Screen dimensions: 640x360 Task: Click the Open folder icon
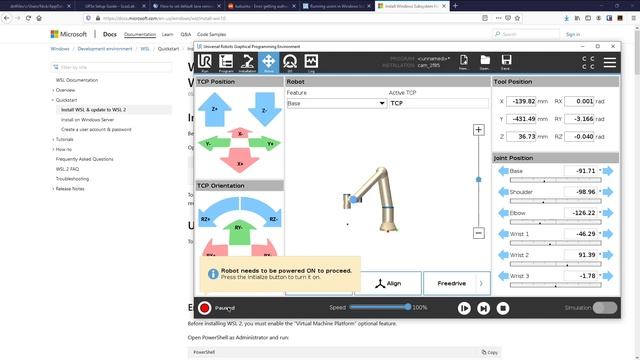pos(485,62)
